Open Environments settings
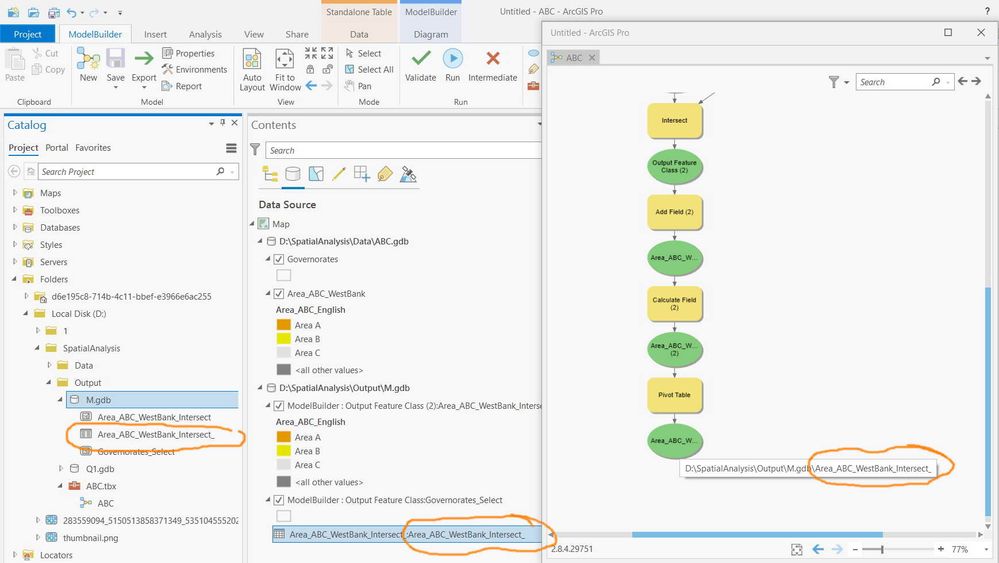The width and height of the screenshot is (999, 563). [194, 69]
